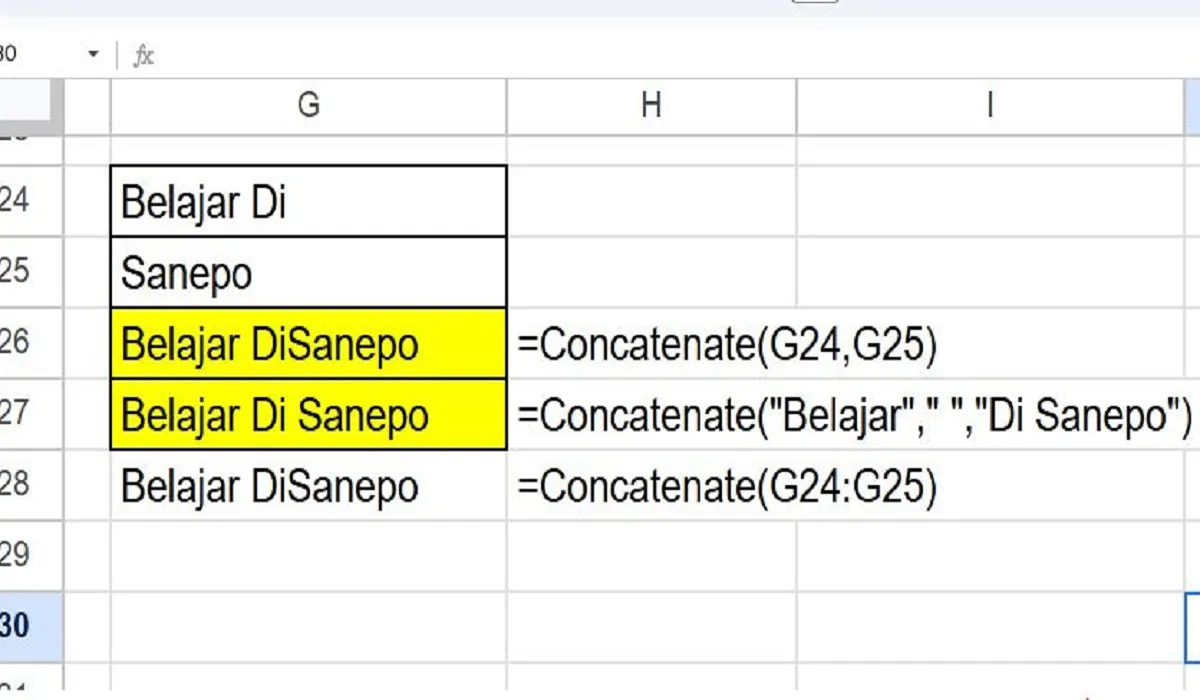Select column header G
The width and height of the screenshot is (1200, 700).
tap(308, 104)
